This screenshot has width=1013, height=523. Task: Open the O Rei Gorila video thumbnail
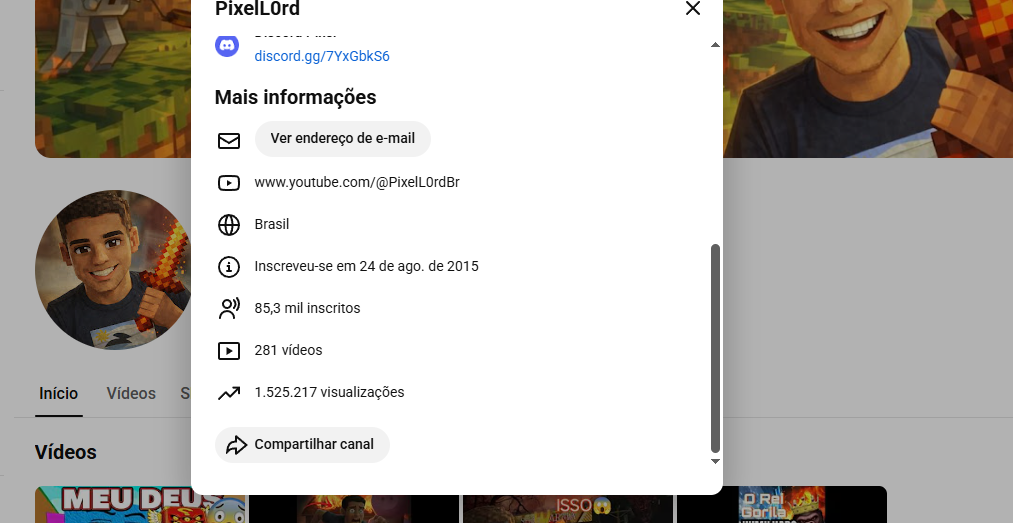click(781, 504)
